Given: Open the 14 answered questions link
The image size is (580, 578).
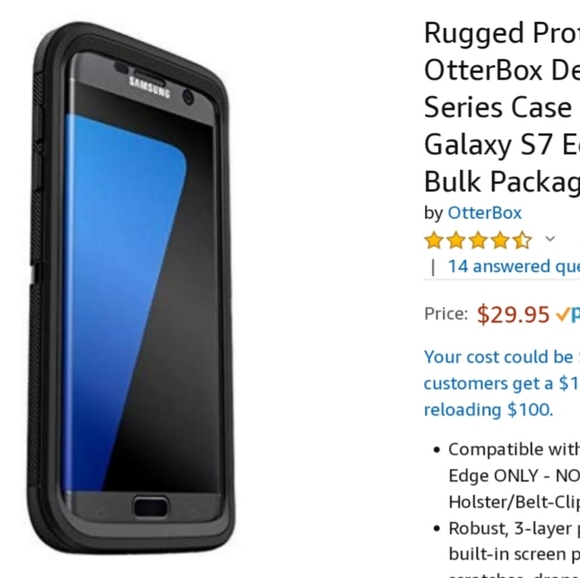Looking at the screenshot, I should [x=514, y=267].
